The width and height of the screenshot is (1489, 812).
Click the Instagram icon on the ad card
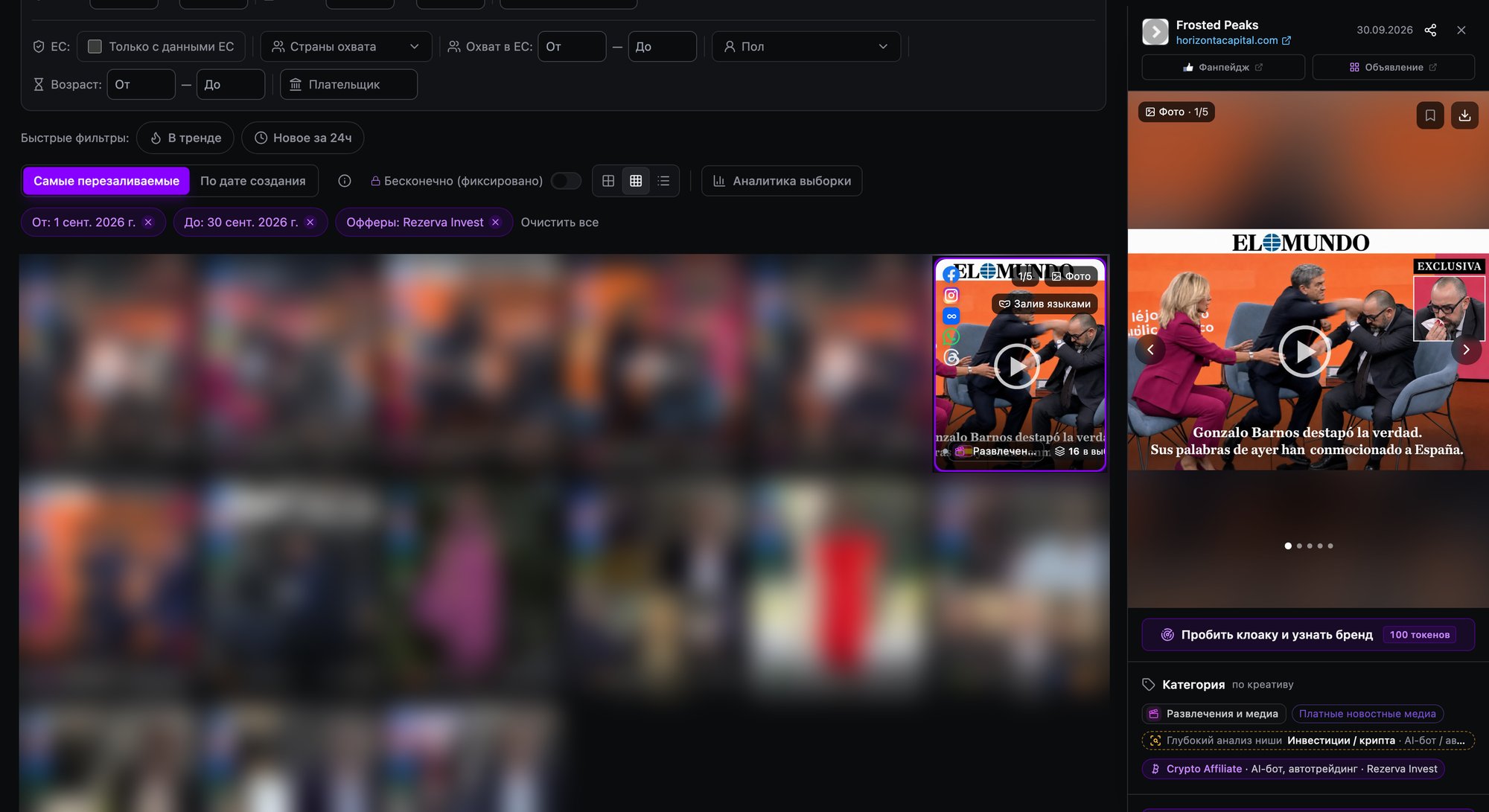(x=951, y=295)
